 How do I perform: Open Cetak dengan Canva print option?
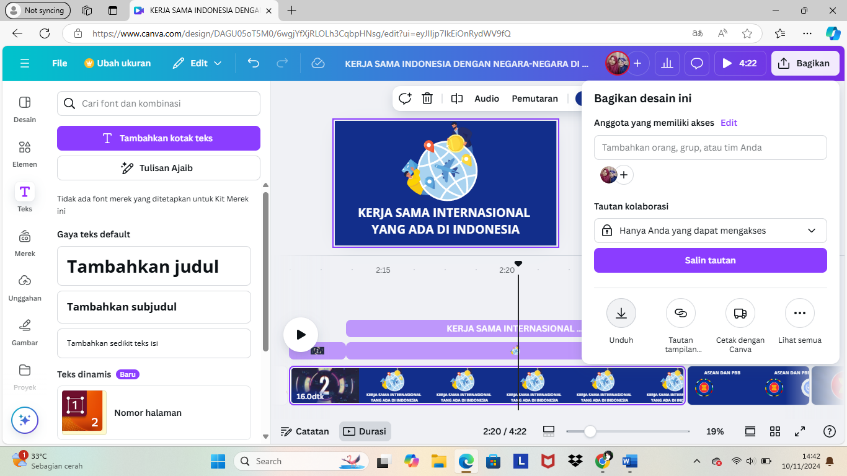coord(740,313)
